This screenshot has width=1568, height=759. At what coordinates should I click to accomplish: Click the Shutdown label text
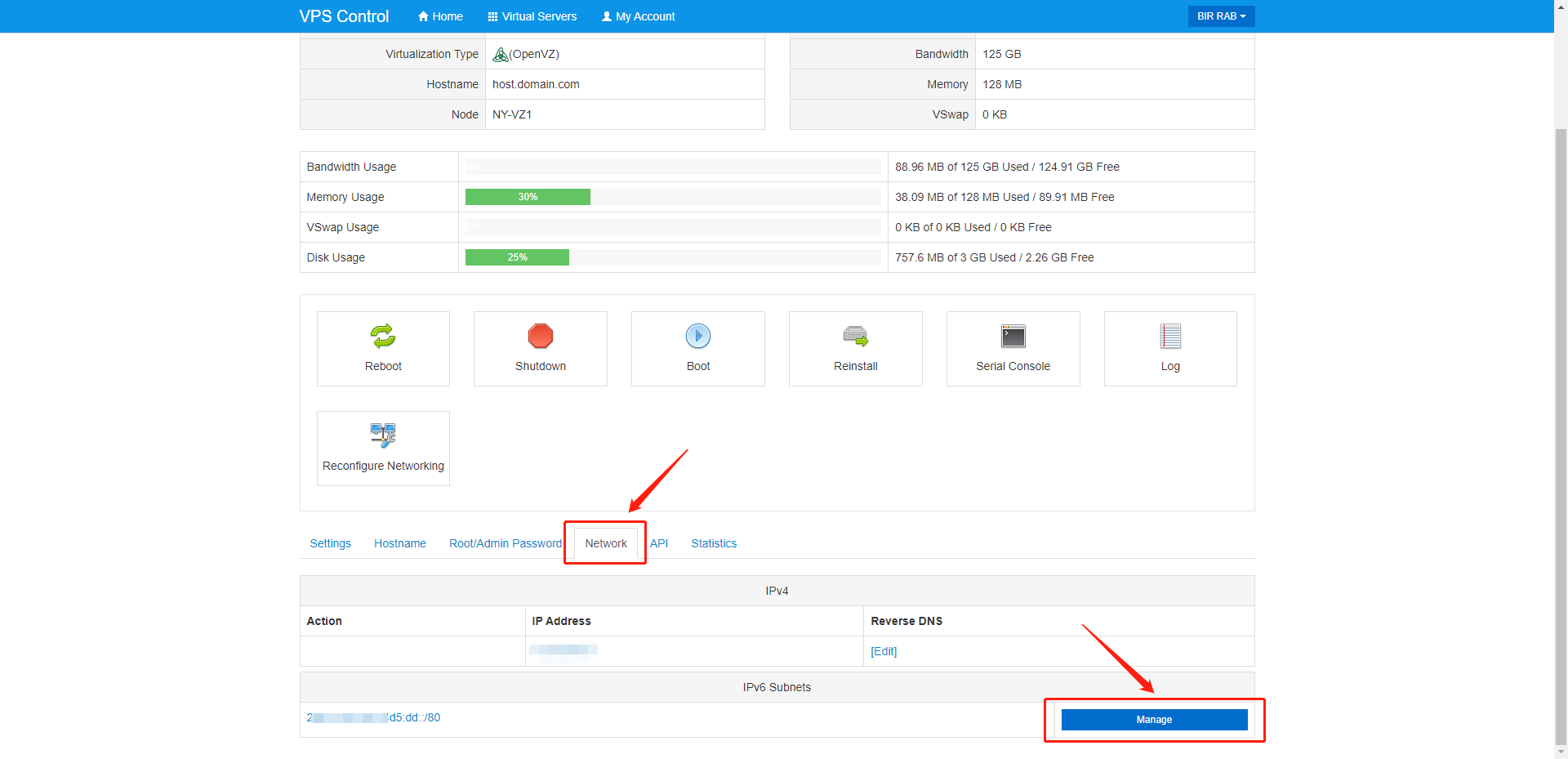[x=541, y=366]
